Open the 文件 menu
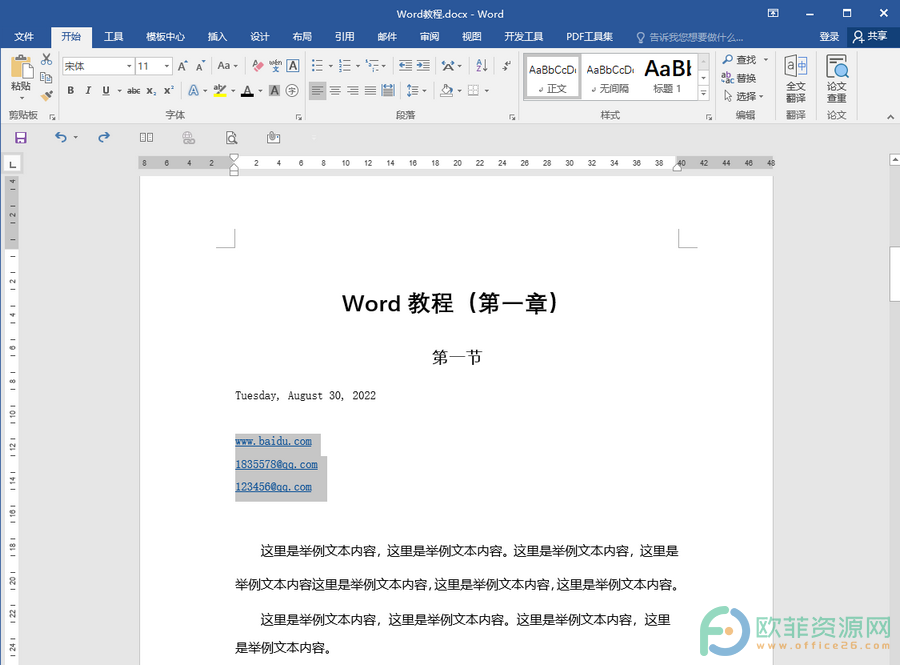900x665 pixels. click(24, 37)
